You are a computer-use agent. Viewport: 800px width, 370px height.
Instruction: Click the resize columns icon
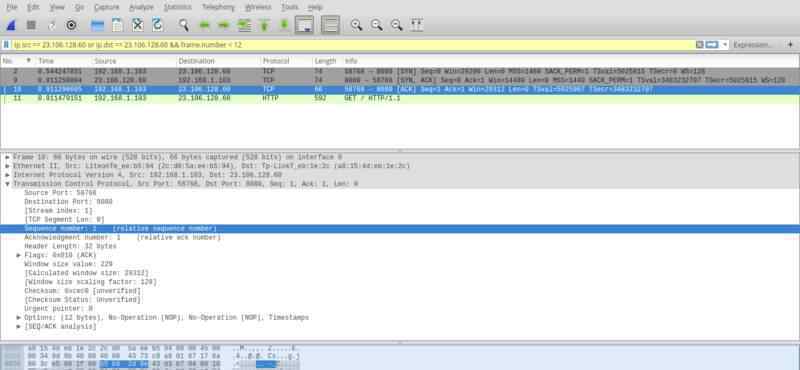click(x=417, y=25)
